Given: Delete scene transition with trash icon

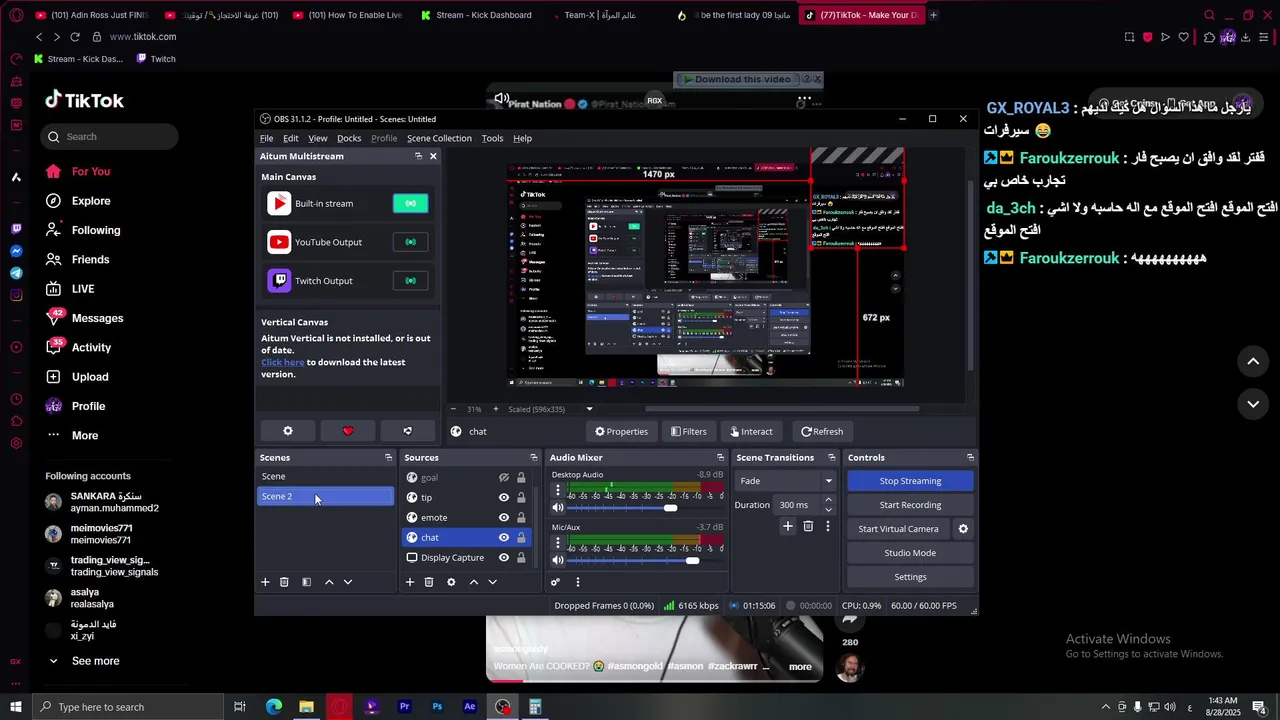Looking at the screenshot, I should click(808, 526).
